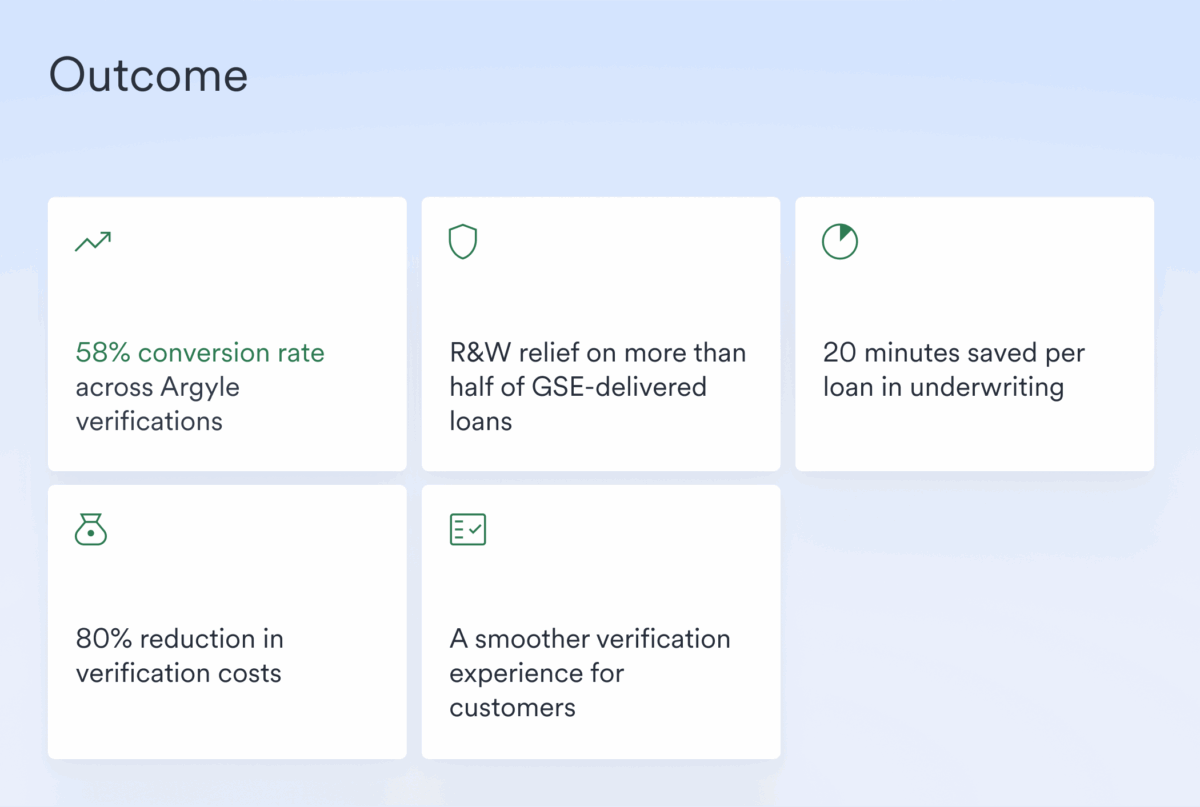1200x807 pixels.
Task: Select the "verification costs" text
Action: click(x=178, y=673)
